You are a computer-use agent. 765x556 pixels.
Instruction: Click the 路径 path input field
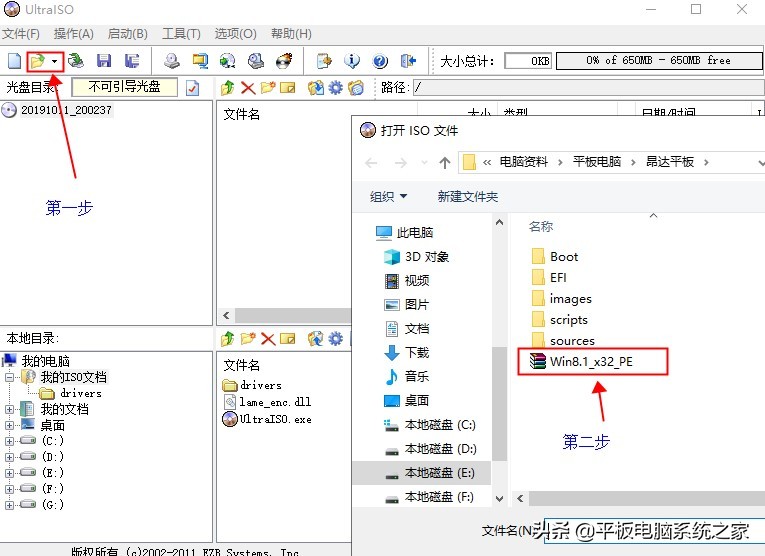coord(588,88)
